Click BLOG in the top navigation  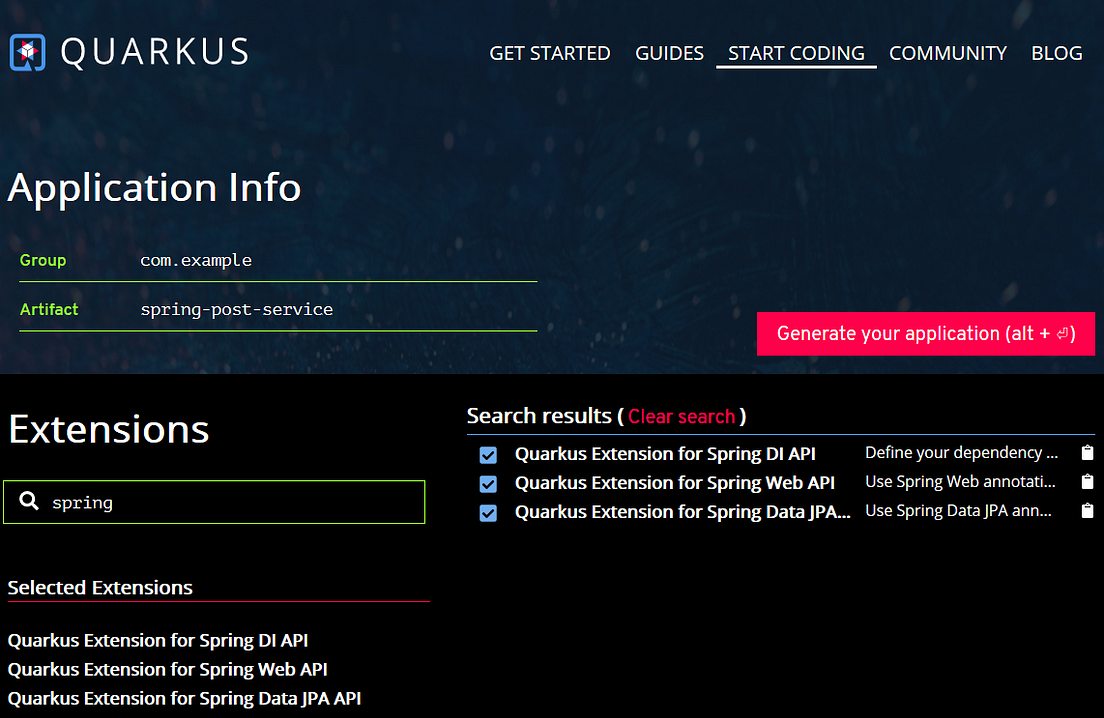1056,53
